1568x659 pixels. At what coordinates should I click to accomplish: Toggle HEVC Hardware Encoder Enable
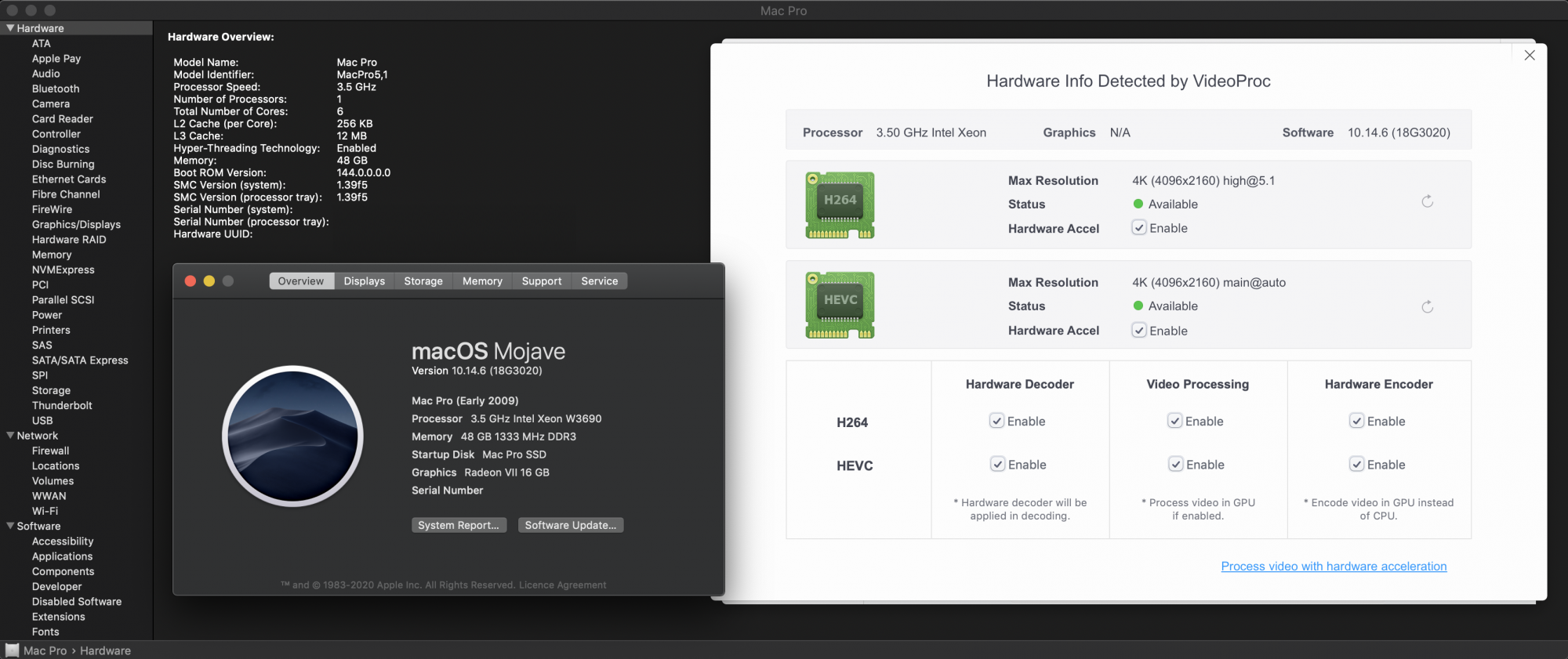point(1356,464)
